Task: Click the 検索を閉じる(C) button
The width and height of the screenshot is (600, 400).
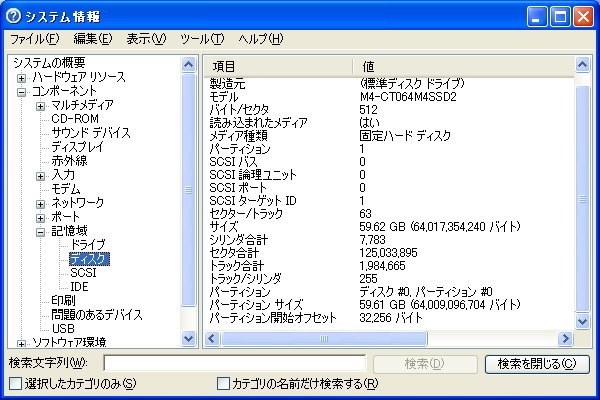Action: tap(537, 364)
